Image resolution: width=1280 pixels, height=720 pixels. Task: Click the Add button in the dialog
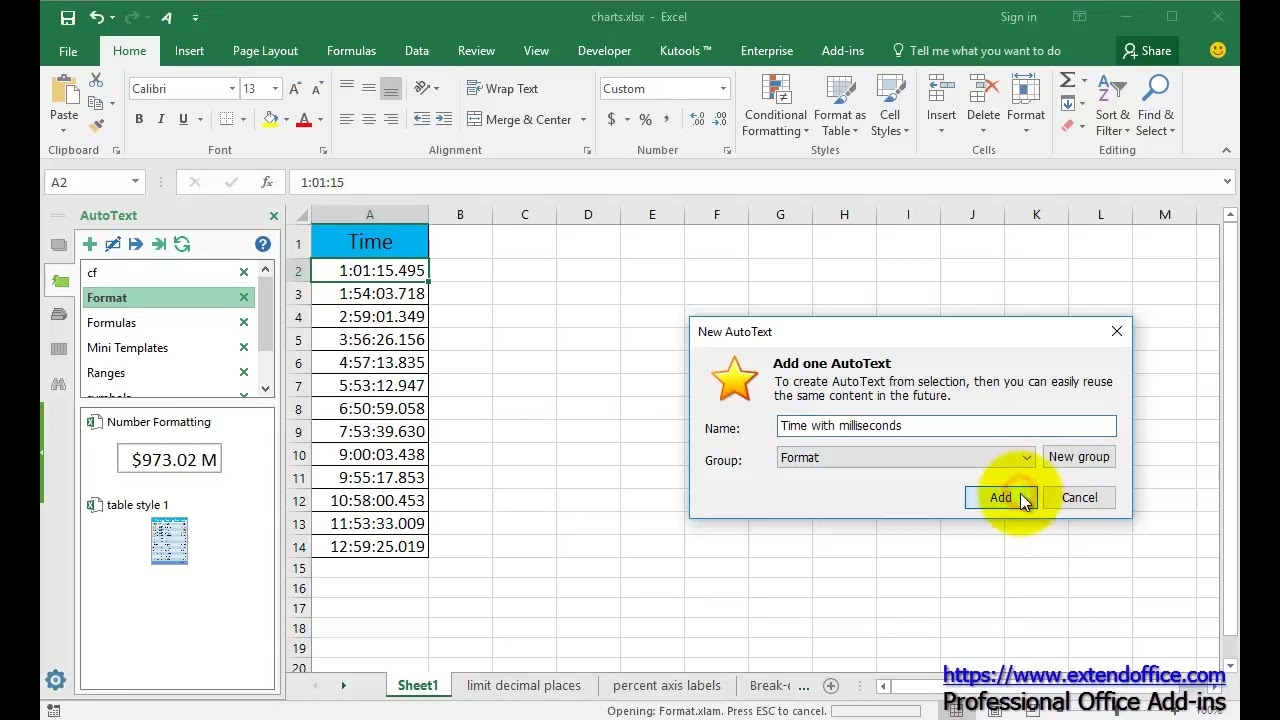point(1000,498)
